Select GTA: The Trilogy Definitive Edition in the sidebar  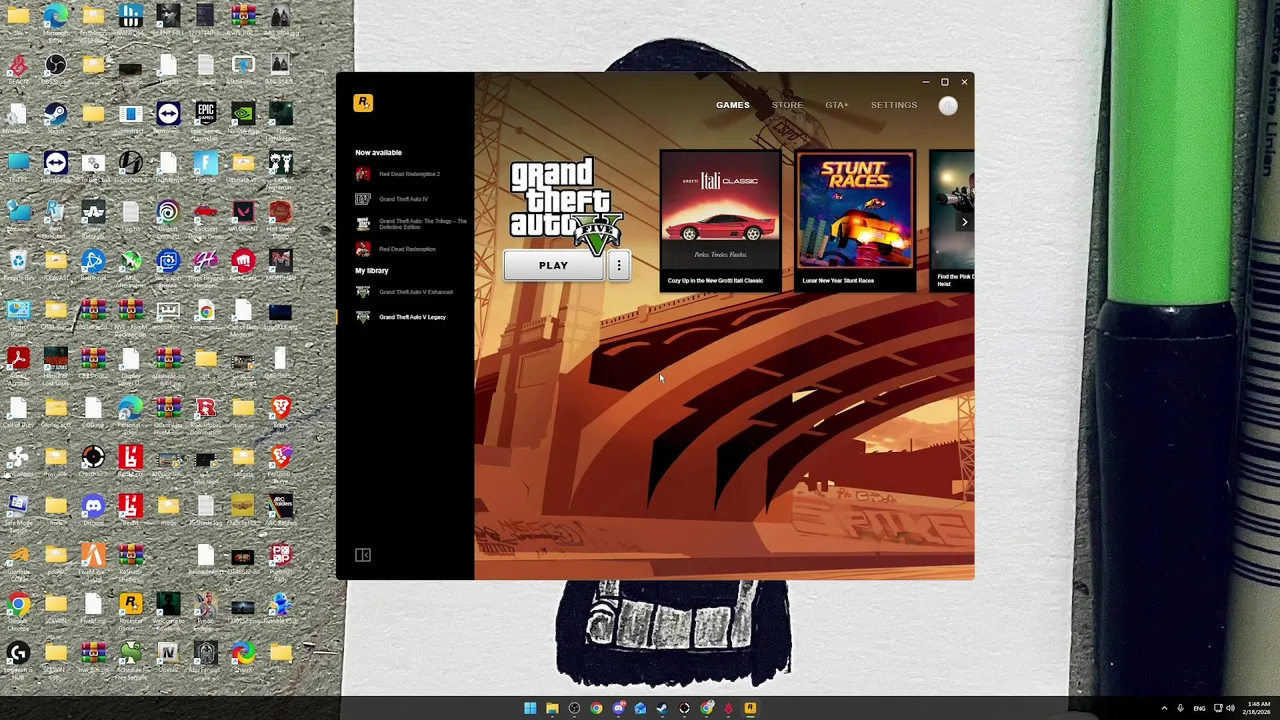[x=410, y=224]
